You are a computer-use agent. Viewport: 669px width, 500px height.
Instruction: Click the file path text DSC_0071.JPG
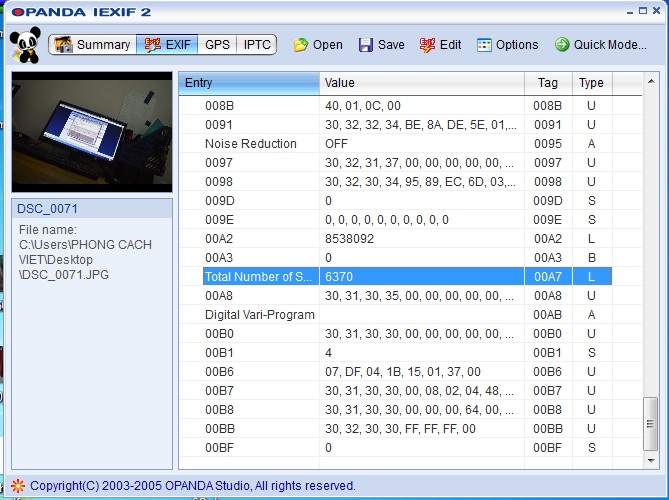pyautogui.click(x=66, y=275)
